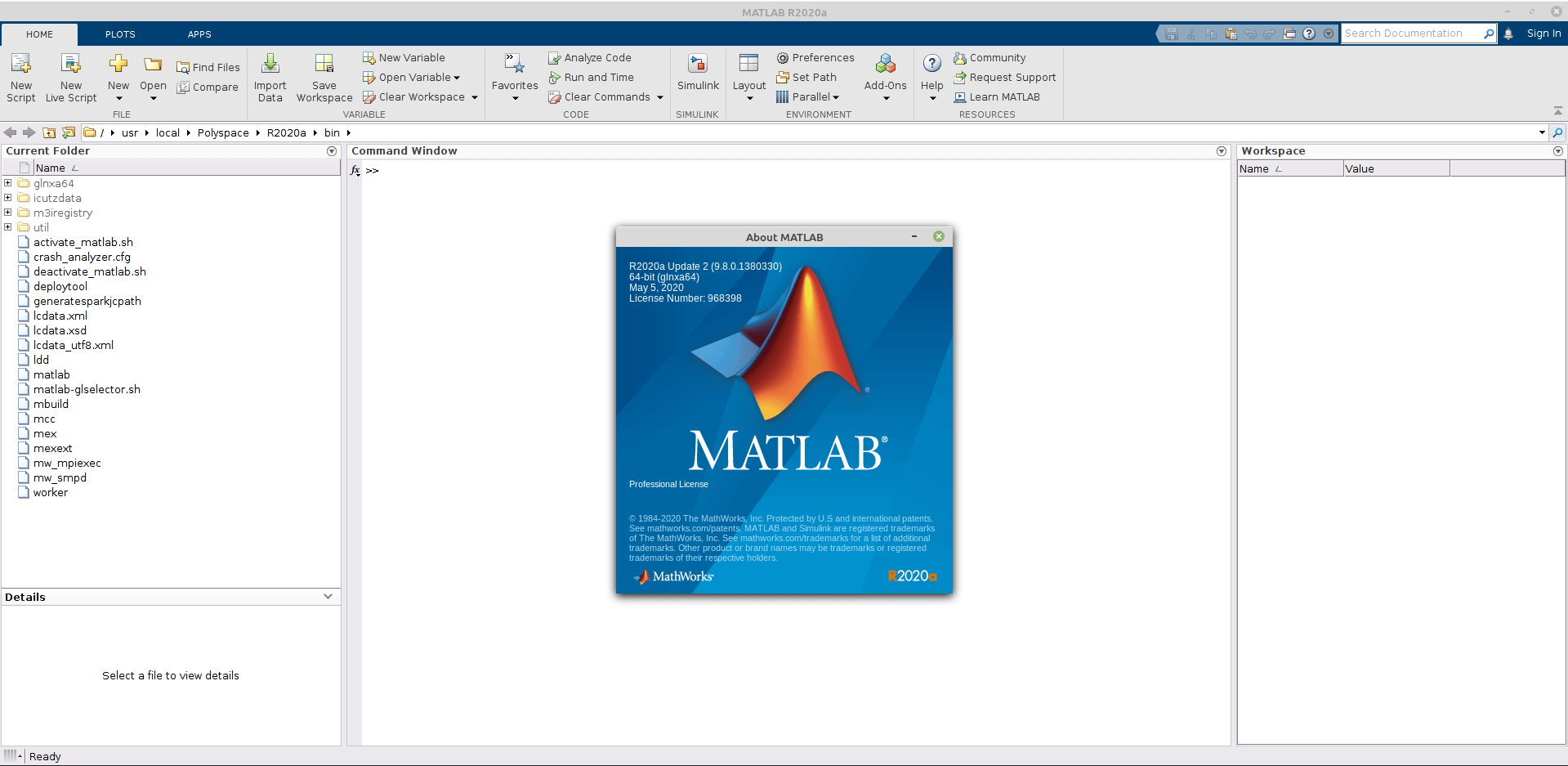Click the Search Documentation field
The height and width of the screenshot is (766, 1568).
click(x=1412, y=34)
